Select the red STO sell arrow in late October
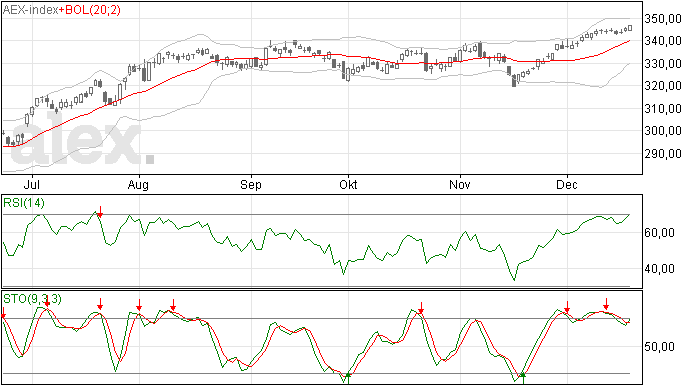690x387 pixels. click(421, 308)
